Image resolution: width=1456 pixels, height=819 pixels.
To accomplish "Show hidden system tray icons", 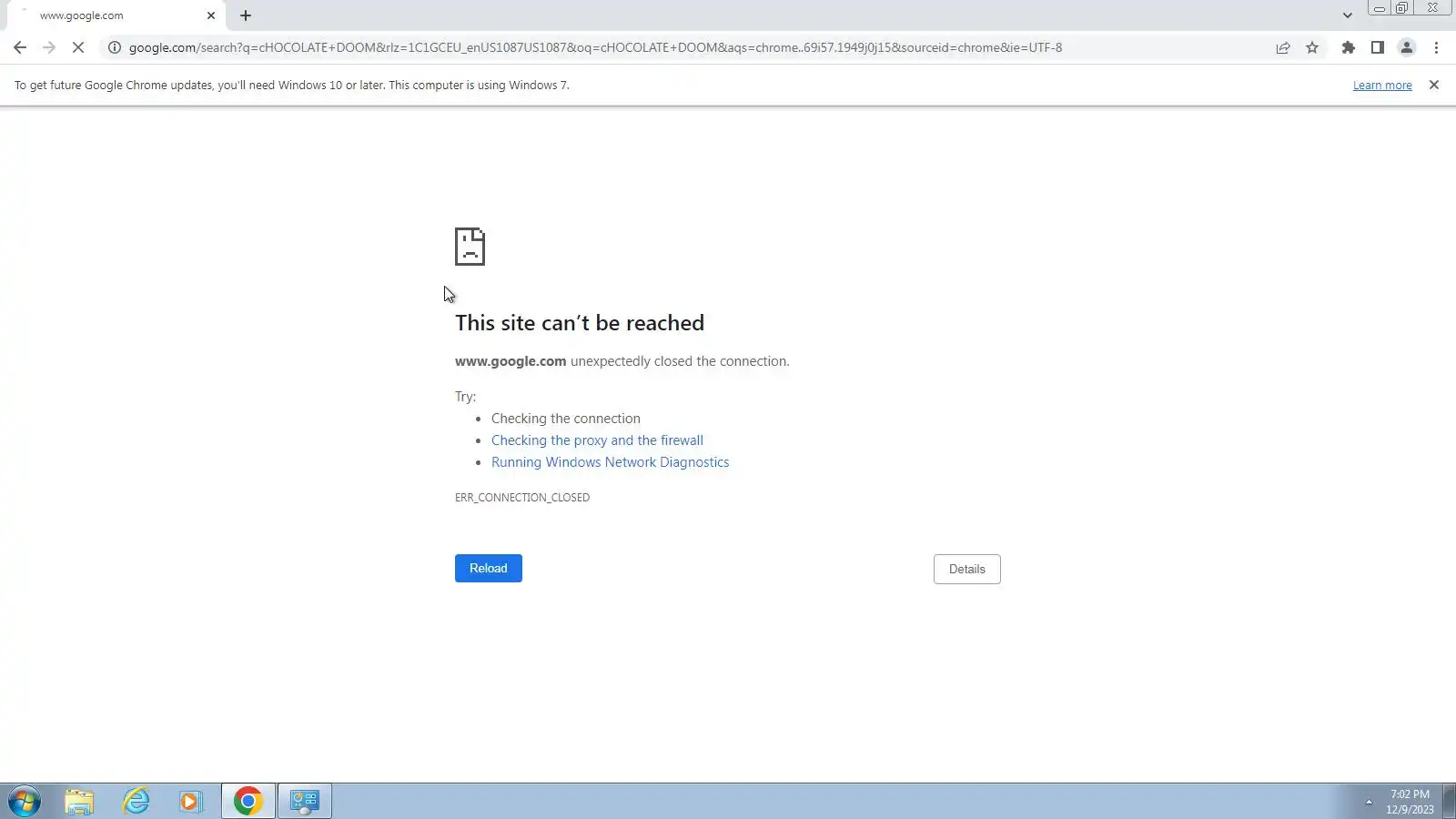I will 1369,802.
